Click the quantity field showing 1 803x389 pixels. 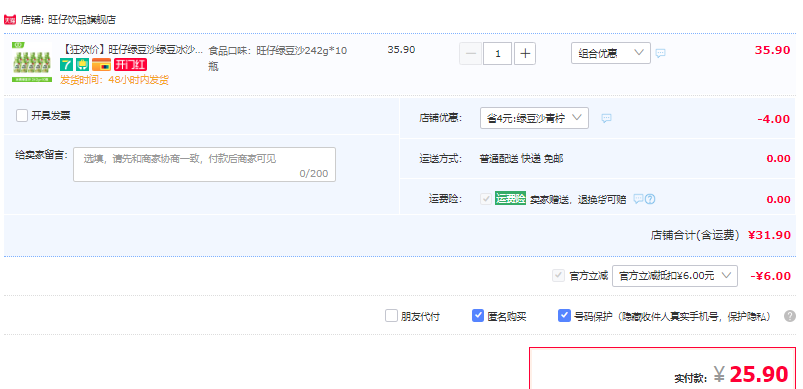click(497, 54)
